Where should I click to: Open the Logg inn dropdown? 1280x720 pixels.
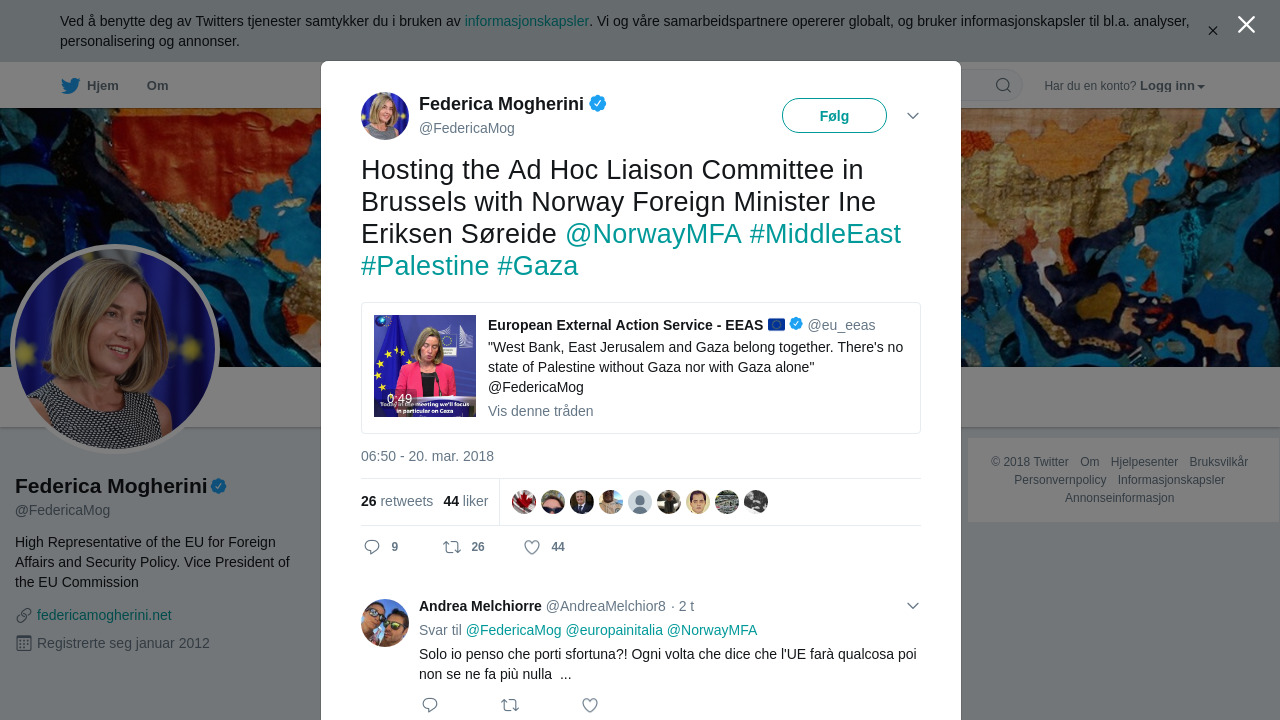(x=1172, y=86)
